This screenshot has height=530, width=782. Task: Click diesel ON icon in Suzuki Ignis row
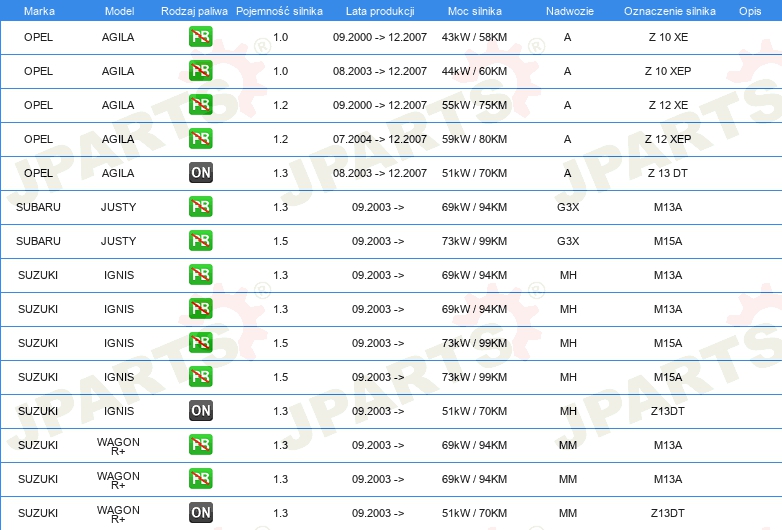pyautogui.click(x=200, y=410)
